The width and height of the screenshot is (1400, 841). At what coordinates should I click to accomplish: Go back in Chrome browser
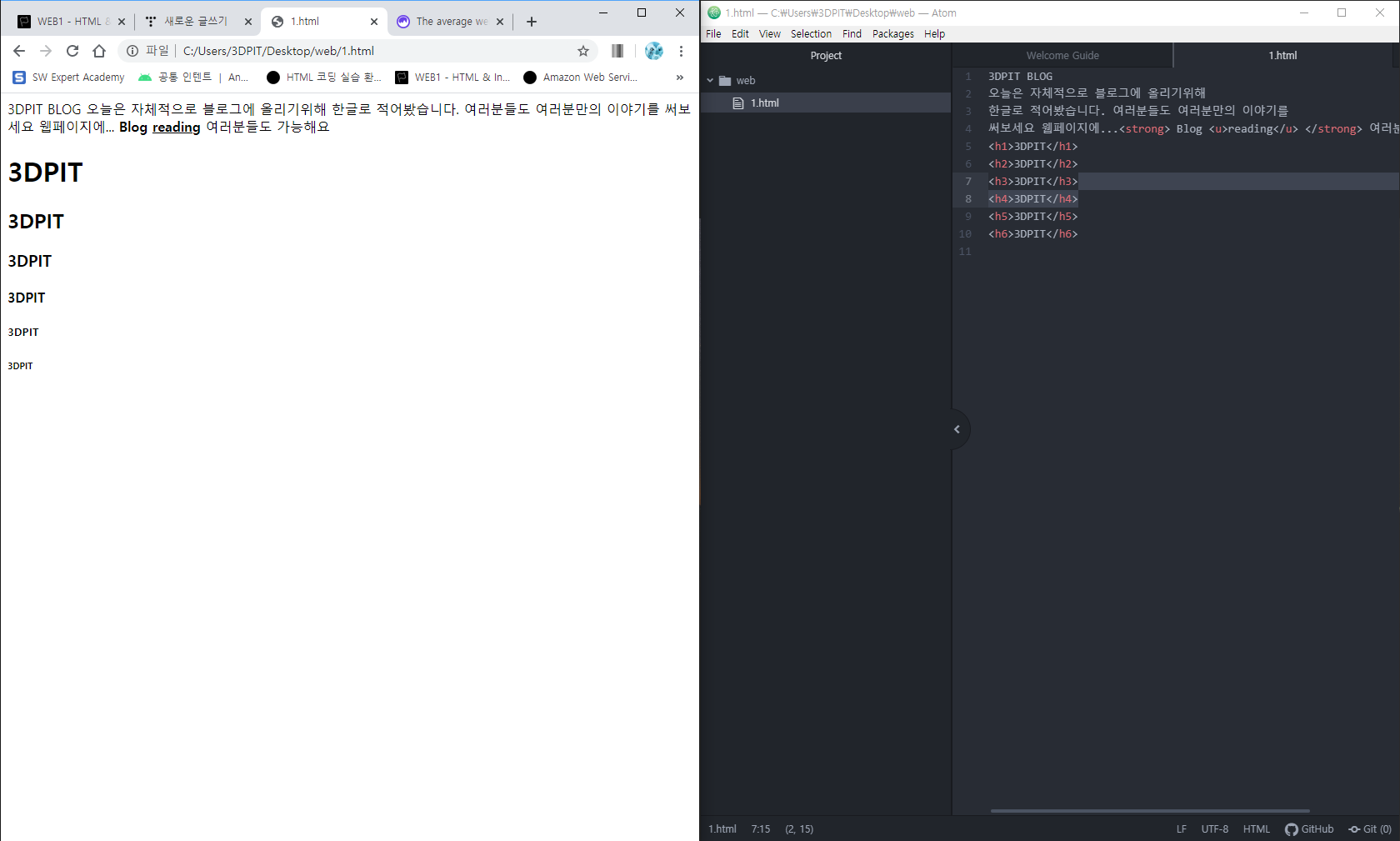[x=19, y=51]
